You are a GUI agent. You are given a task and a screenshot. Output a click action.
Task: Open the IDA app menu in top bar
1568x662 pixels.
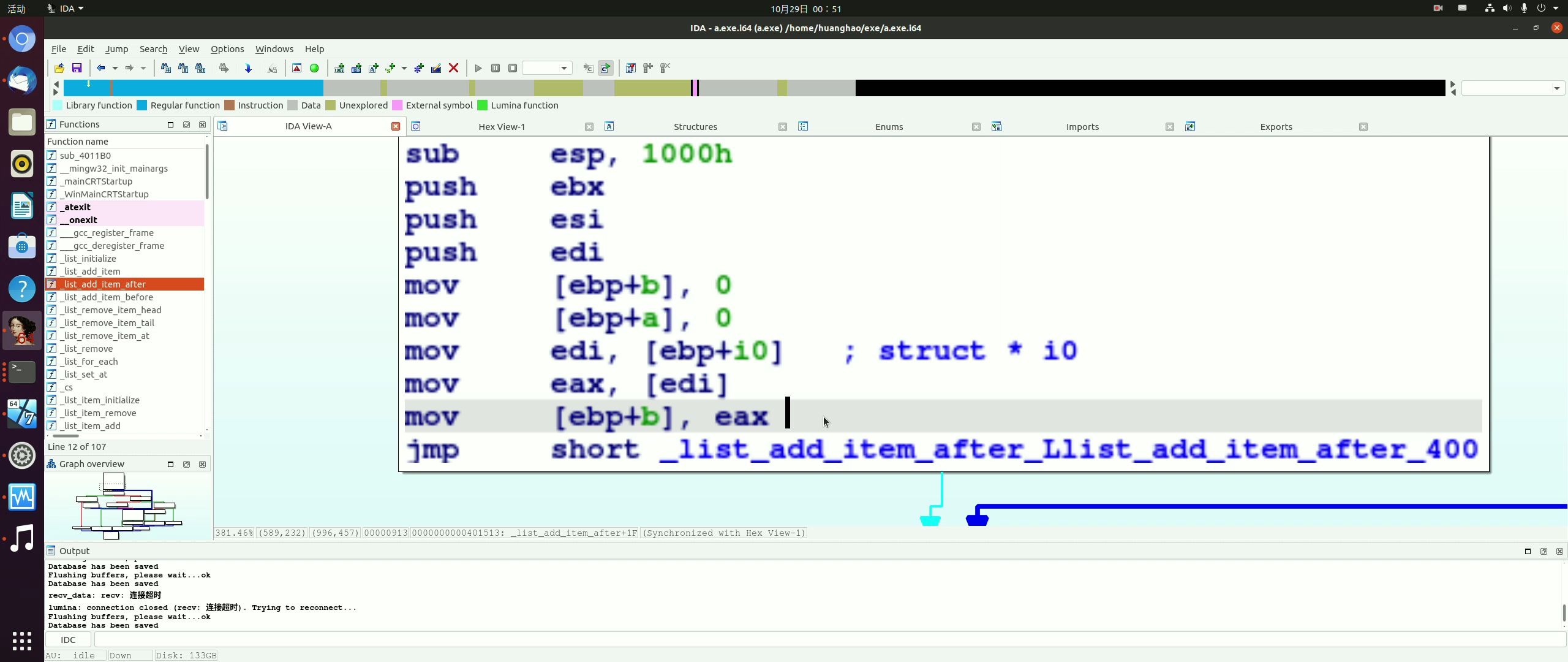pos(66,9)
